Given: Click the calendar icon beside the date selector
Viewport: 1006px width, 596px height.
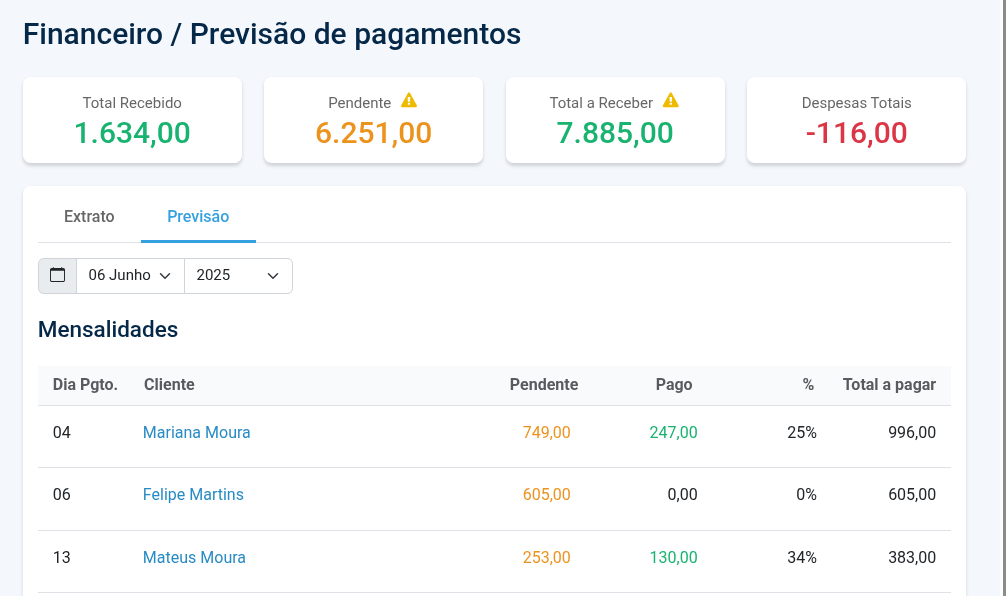Looking at the screenshot, I should (58, 275).
